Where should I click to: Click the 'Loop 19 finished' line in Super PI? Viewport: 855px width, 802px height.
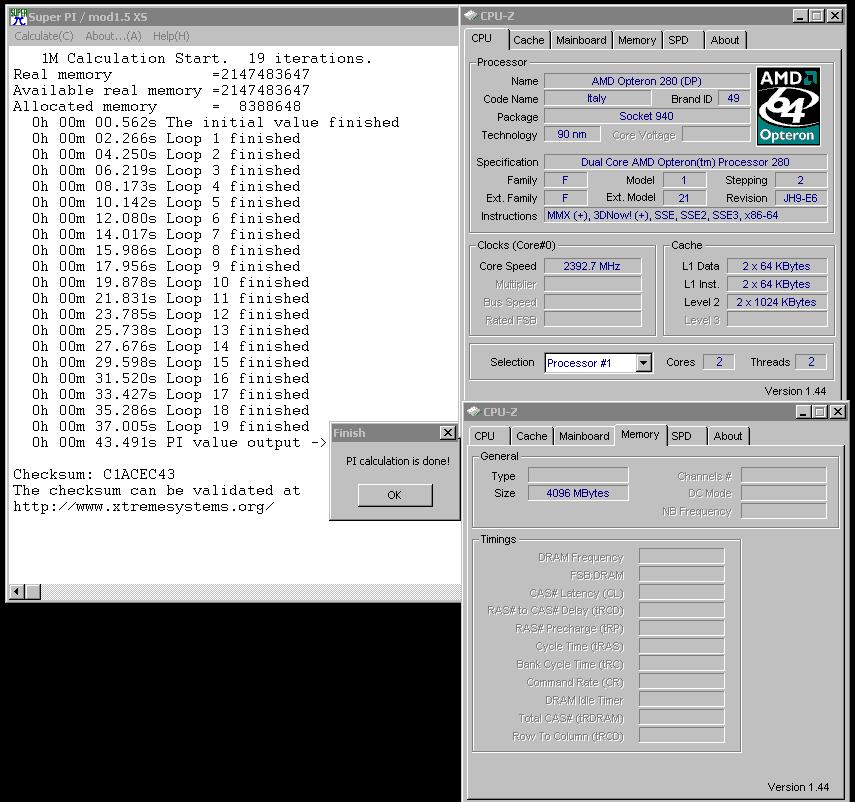(171, 426)
